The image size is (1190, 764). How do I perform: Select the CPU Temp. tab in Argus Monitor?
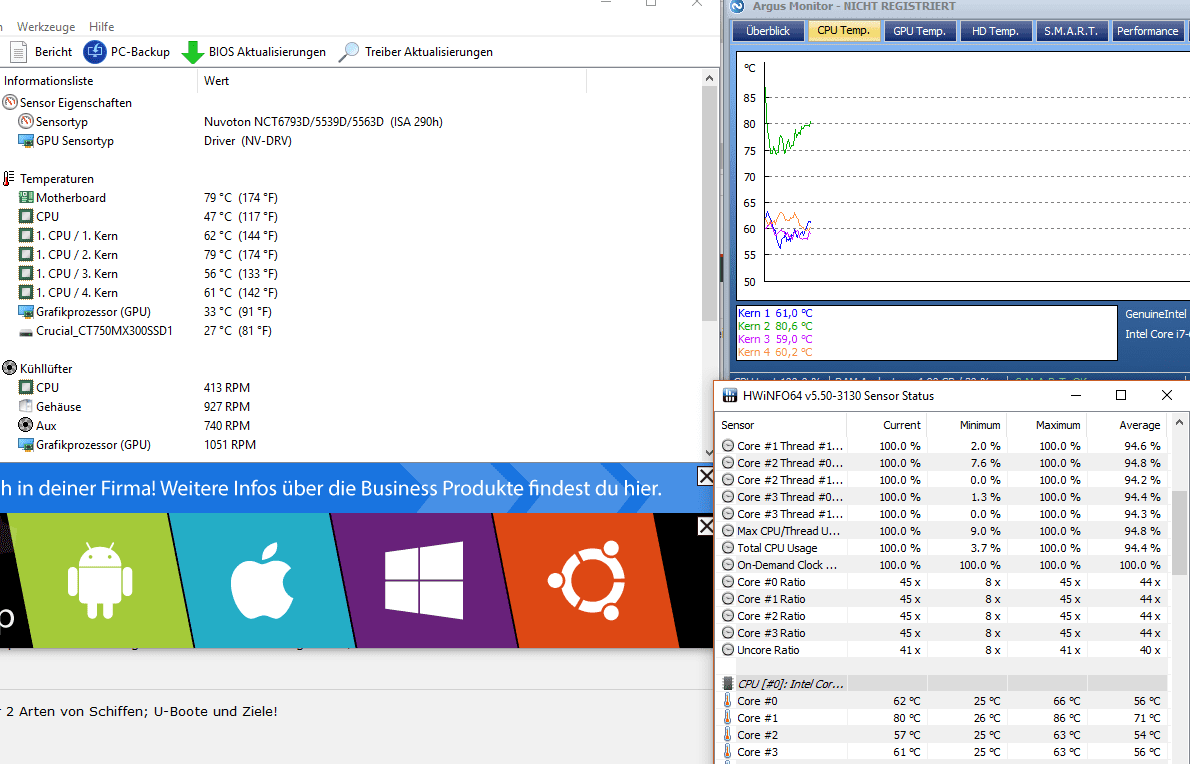843,31
